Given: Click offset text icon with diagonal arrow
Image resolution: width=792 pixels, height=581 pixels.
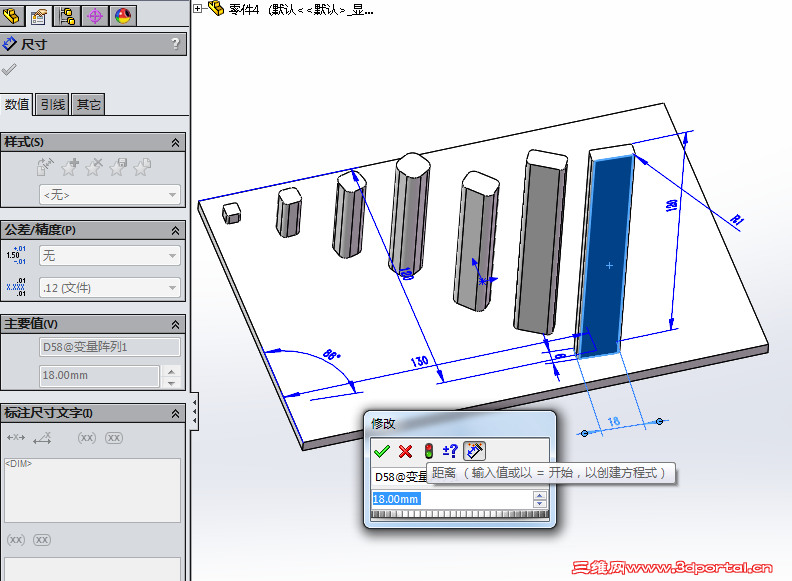Looking at the screenshot, I should coord(42,438).
